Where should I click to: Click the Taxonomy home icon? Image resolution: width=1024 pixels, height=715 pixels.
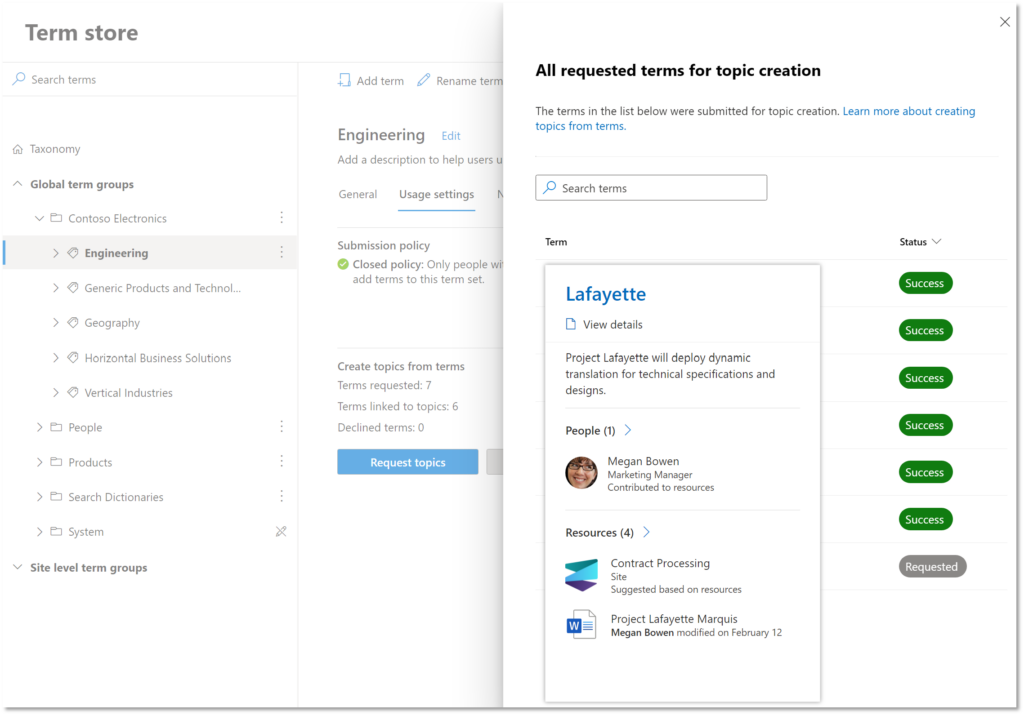pyautogui.click(x=18, y=148)
